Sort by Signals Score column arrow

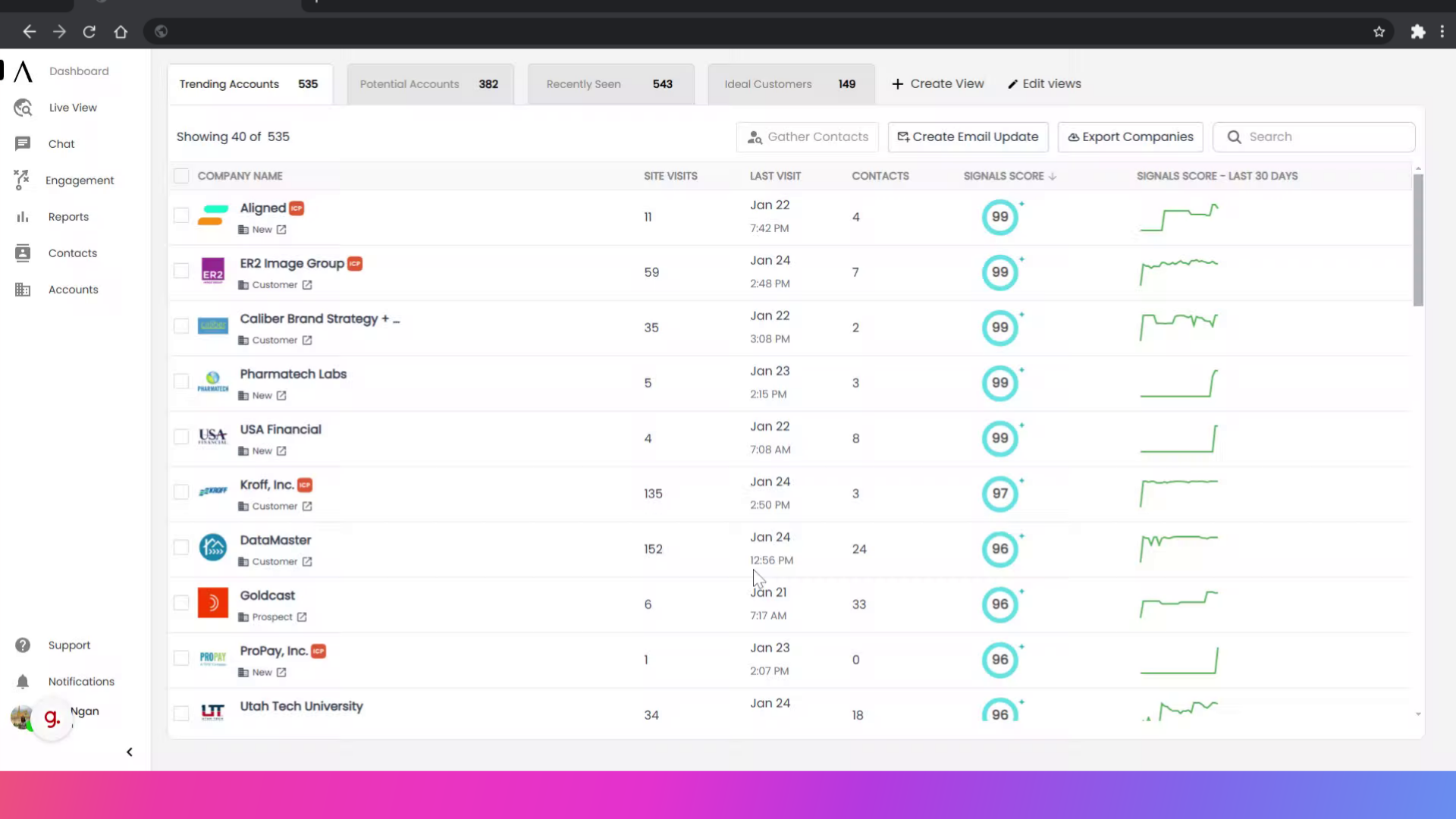(1053, 176)
